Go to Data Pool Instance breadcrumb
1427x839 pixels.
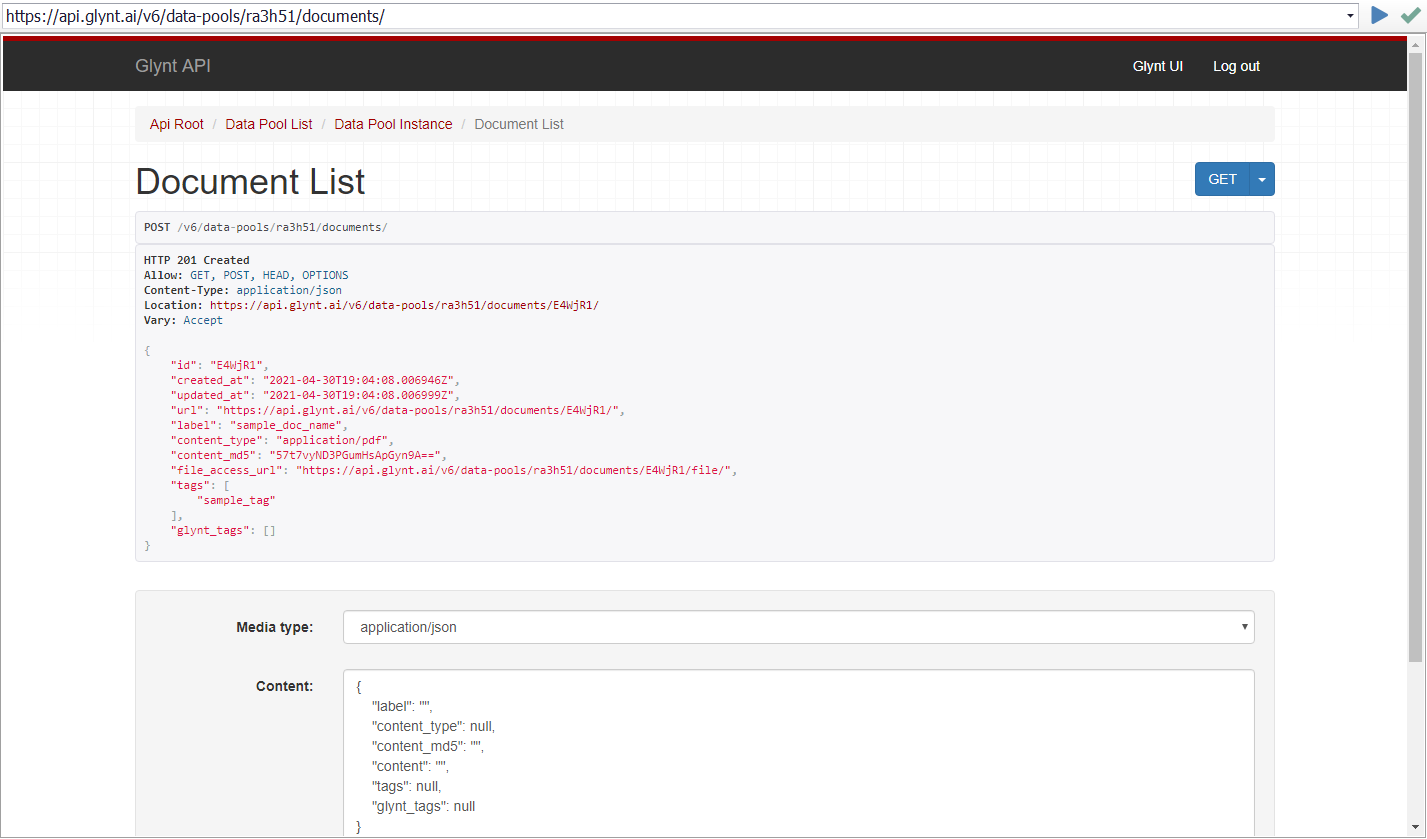[x=393, y=124]
